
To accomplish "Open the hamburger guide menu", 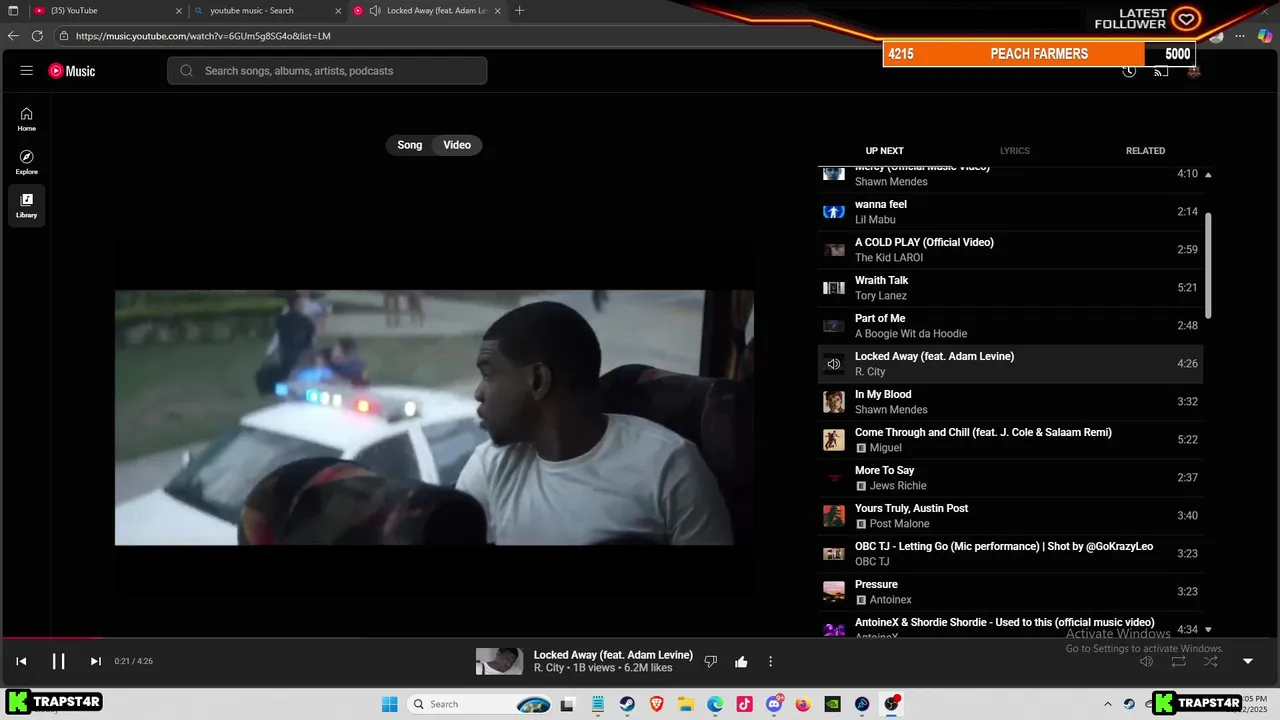I will click(27, 71).
